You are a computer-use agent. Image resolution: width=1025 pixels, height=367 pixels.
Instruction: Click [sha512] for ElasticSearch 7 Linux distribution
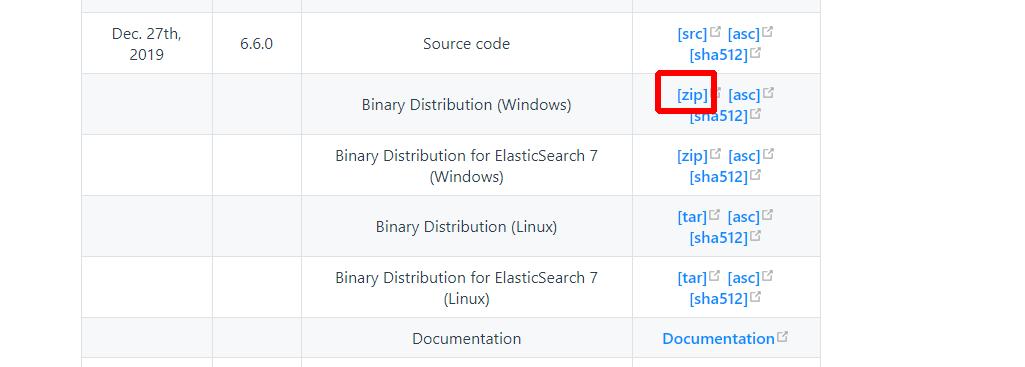[x=718, y=299]
